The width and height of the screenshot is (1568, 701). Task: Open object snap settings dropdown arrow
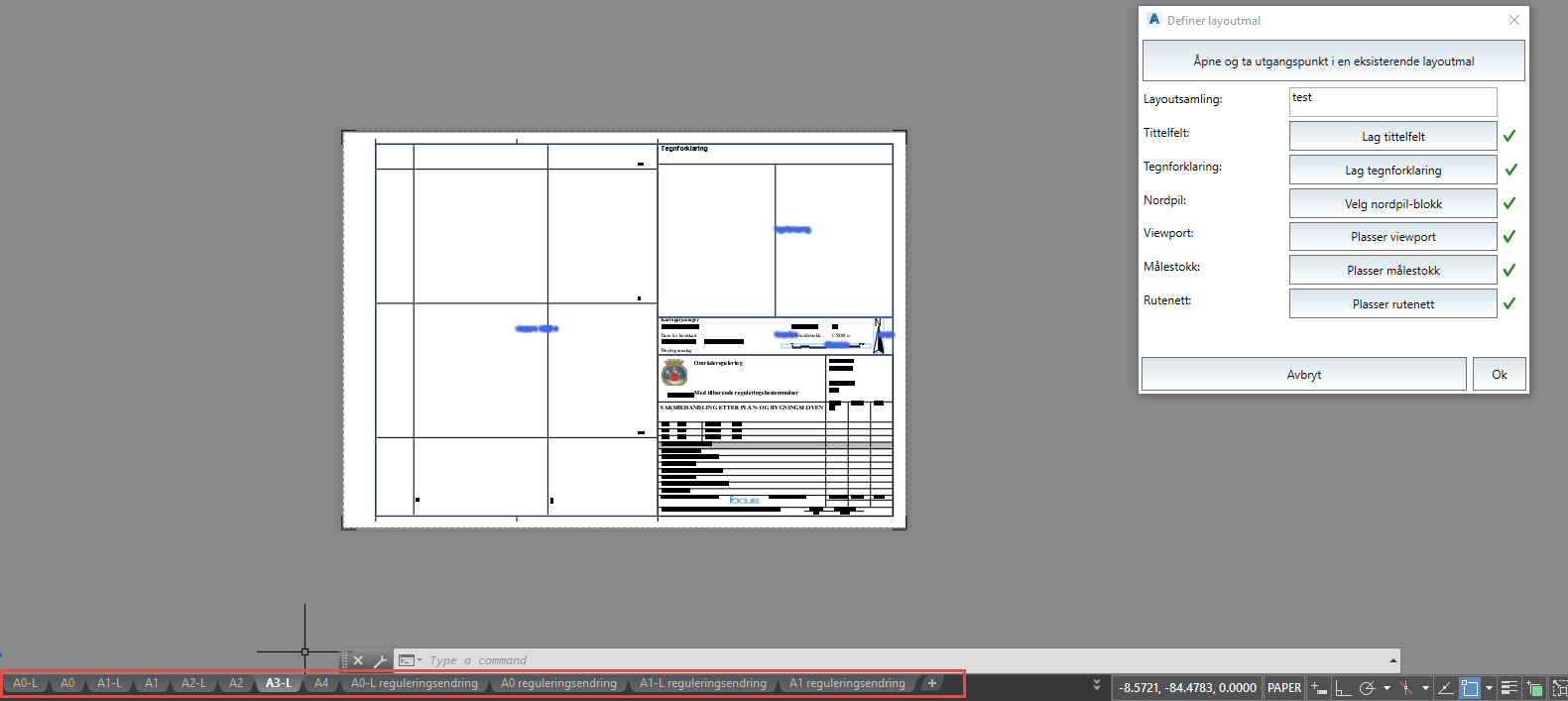pos(1489,688)
